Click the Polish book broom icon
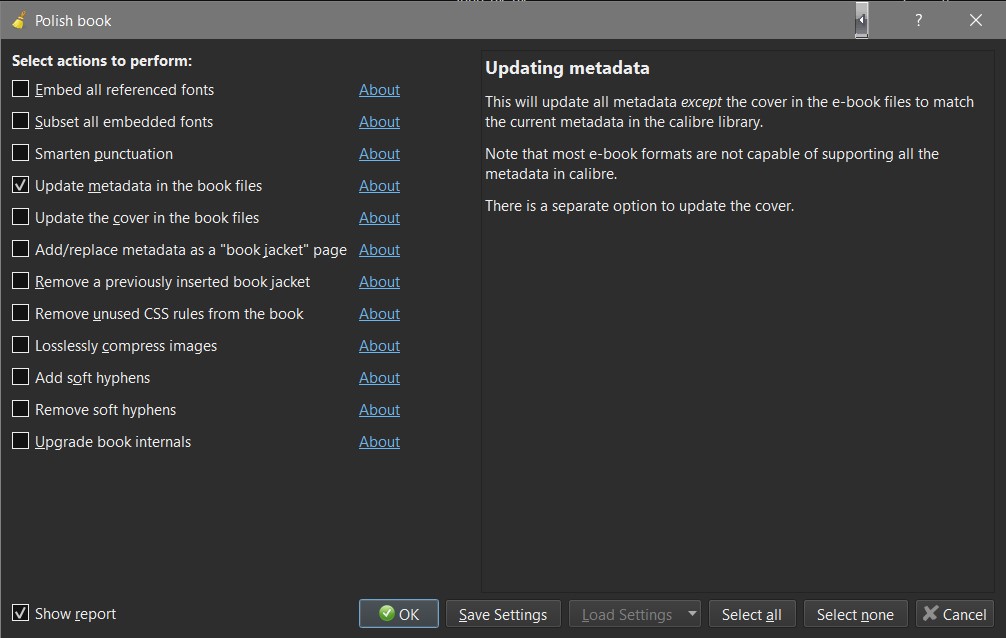The width and height of the screenshot is (1006, 638). [x=18, y=20]
